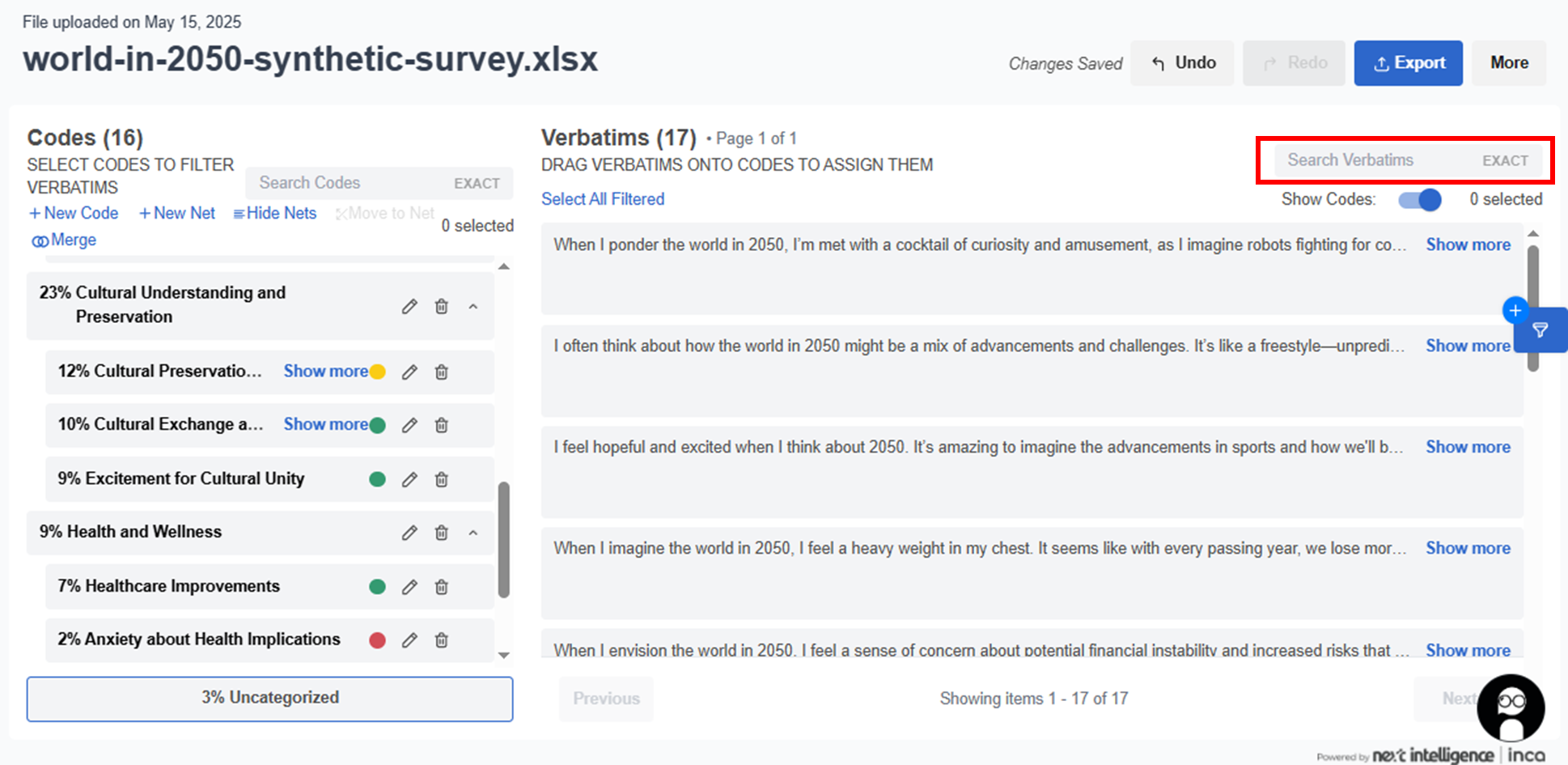1568x765 pixels.
Task: Click the Merge codes option
Action: pyautogui.click(x=64, y=240)
